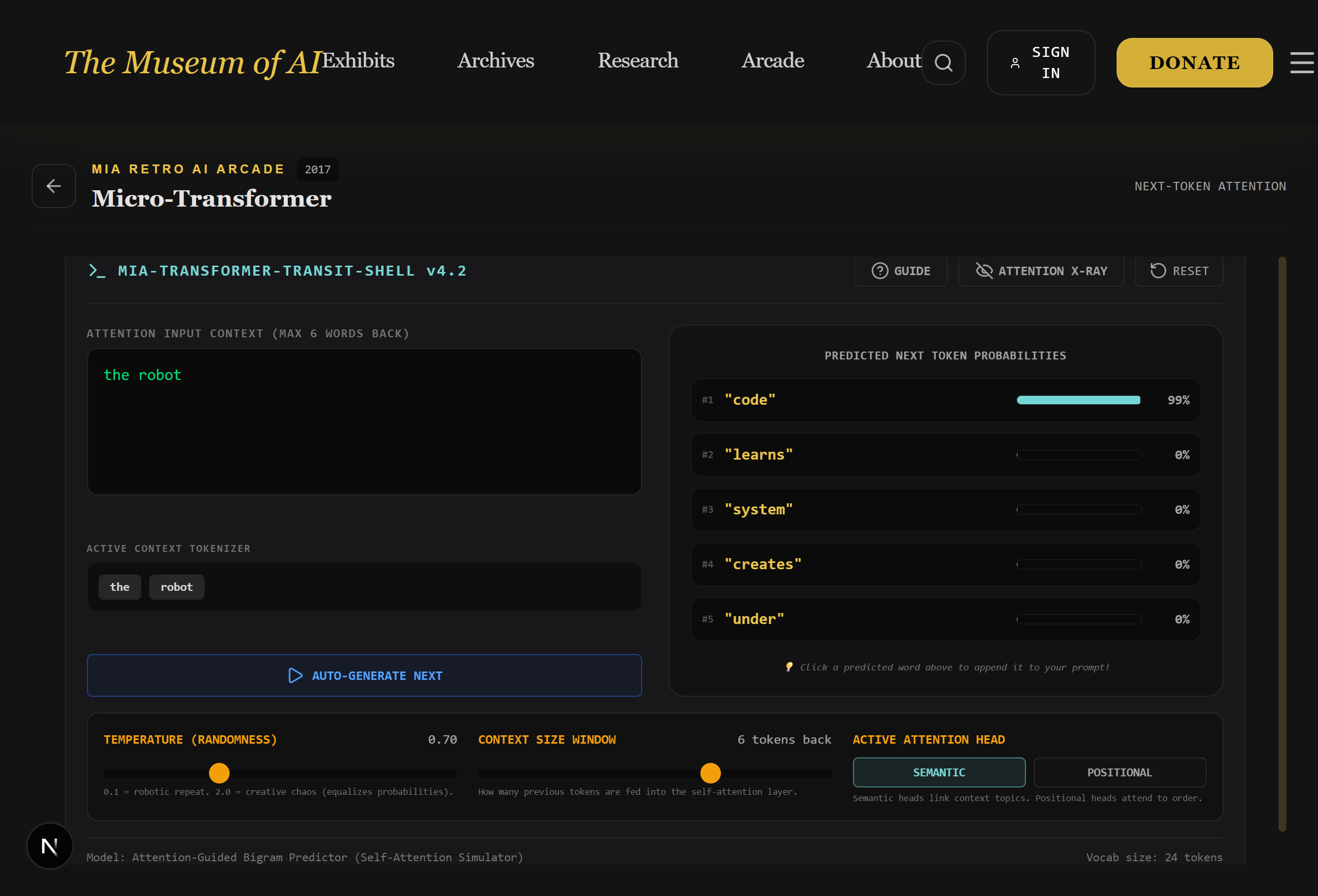
Task: Click the back arrow button
Action: click(x=54, y=186)
